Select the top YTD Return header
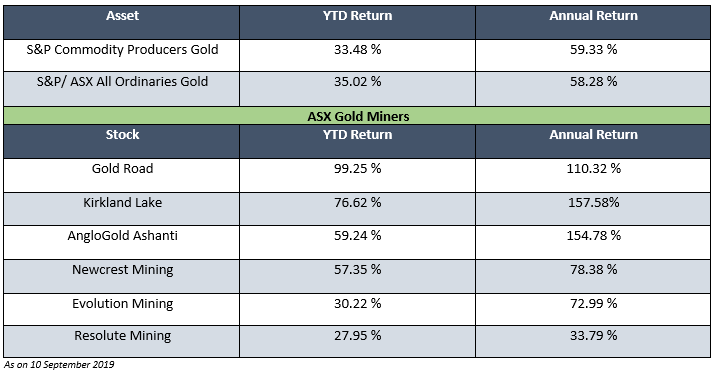 (x=358, y=22)
